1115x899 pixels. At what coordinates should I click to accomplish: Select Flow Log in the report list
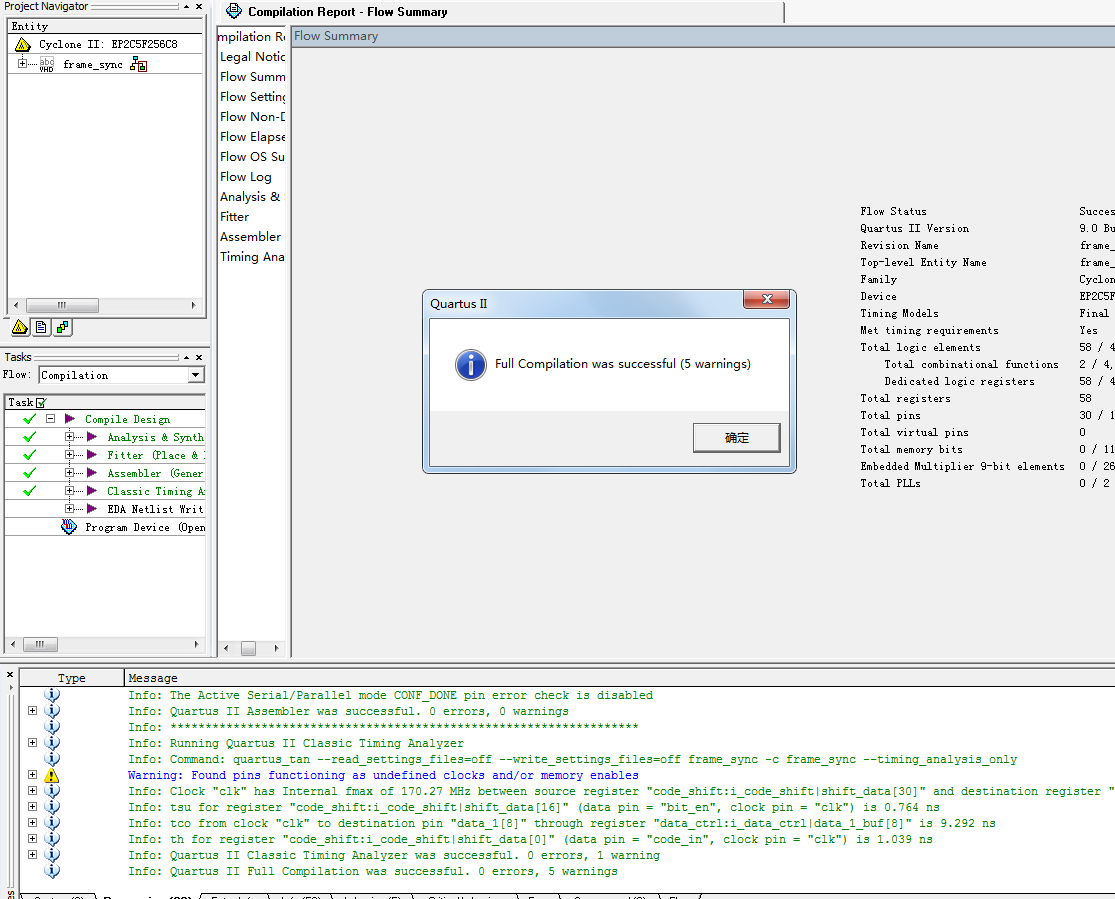(x=246, y=177)
